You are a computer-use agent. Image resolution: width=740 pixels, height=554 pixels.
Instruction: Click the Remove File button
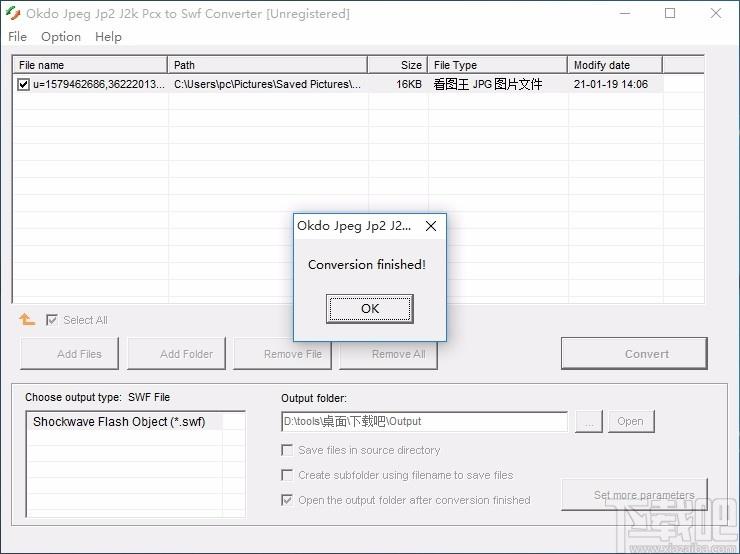tap(282, 353)
